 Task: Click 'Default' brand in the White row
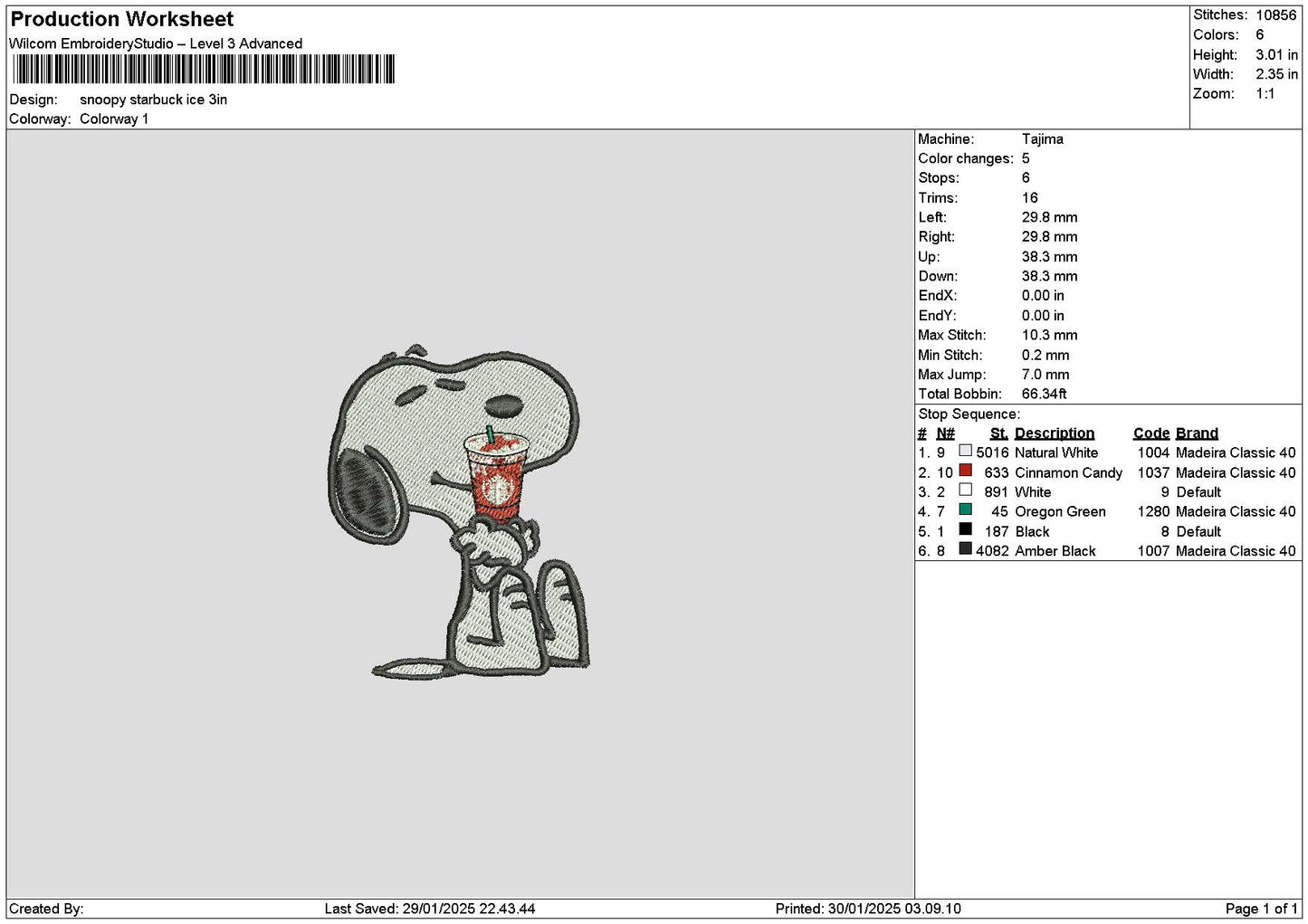click(1198, 492)
